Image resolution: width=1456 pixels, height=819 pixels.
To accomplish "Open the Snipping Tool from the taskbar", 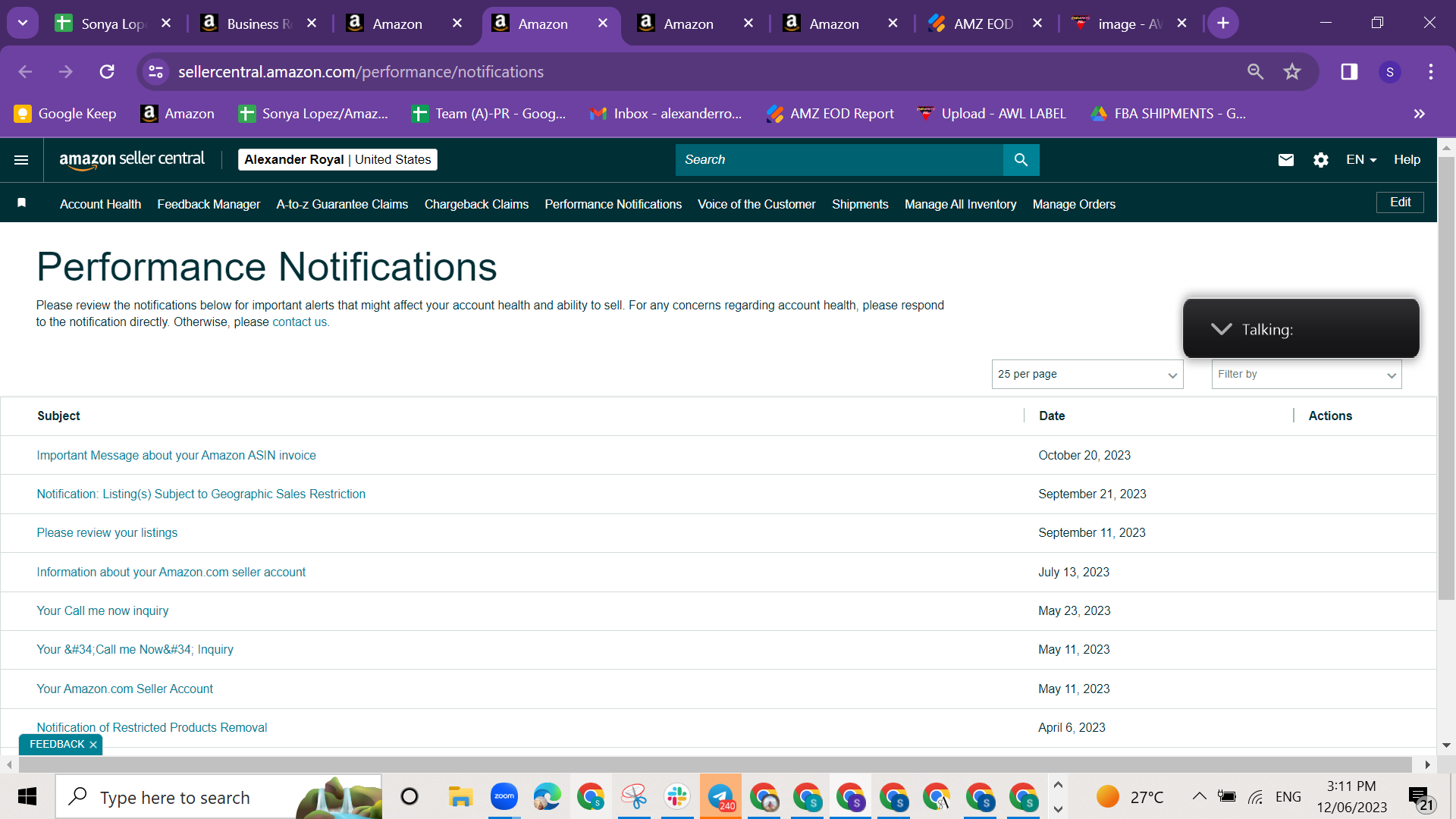I will pos(634,796).
